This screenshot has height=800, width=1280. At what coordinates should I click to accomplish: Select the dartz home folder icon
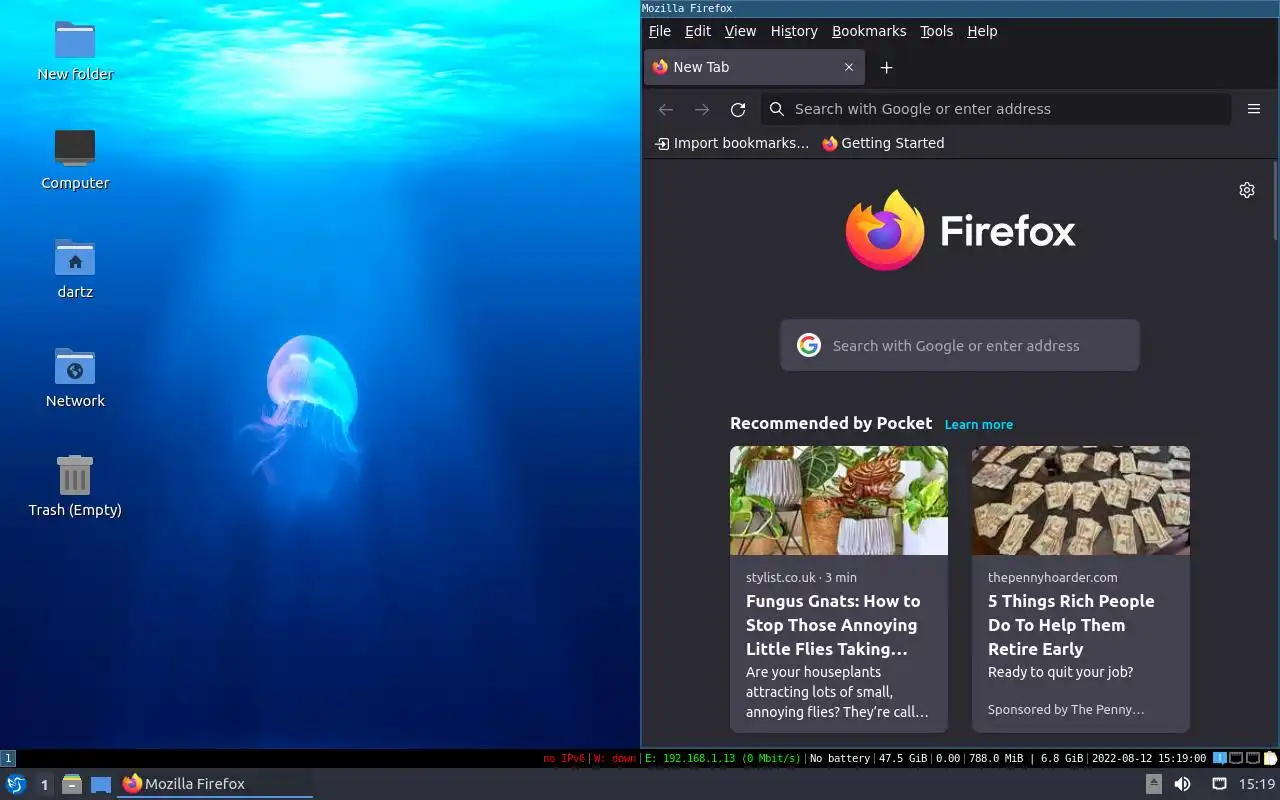pyautogui.click(x=75, y=269)
